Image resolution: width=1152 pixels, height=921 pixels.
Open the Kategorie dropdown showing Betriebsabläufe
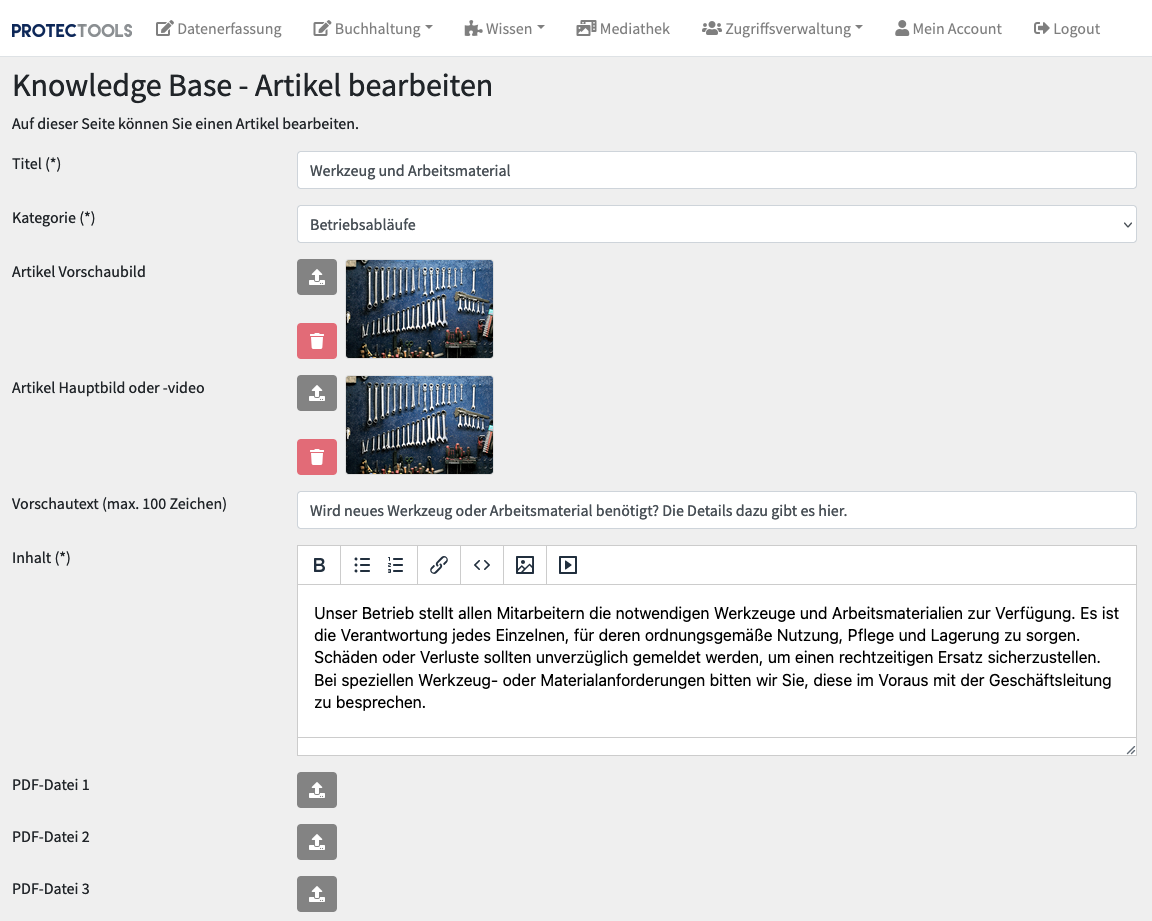pyautogui.click(x=716, y=224)
